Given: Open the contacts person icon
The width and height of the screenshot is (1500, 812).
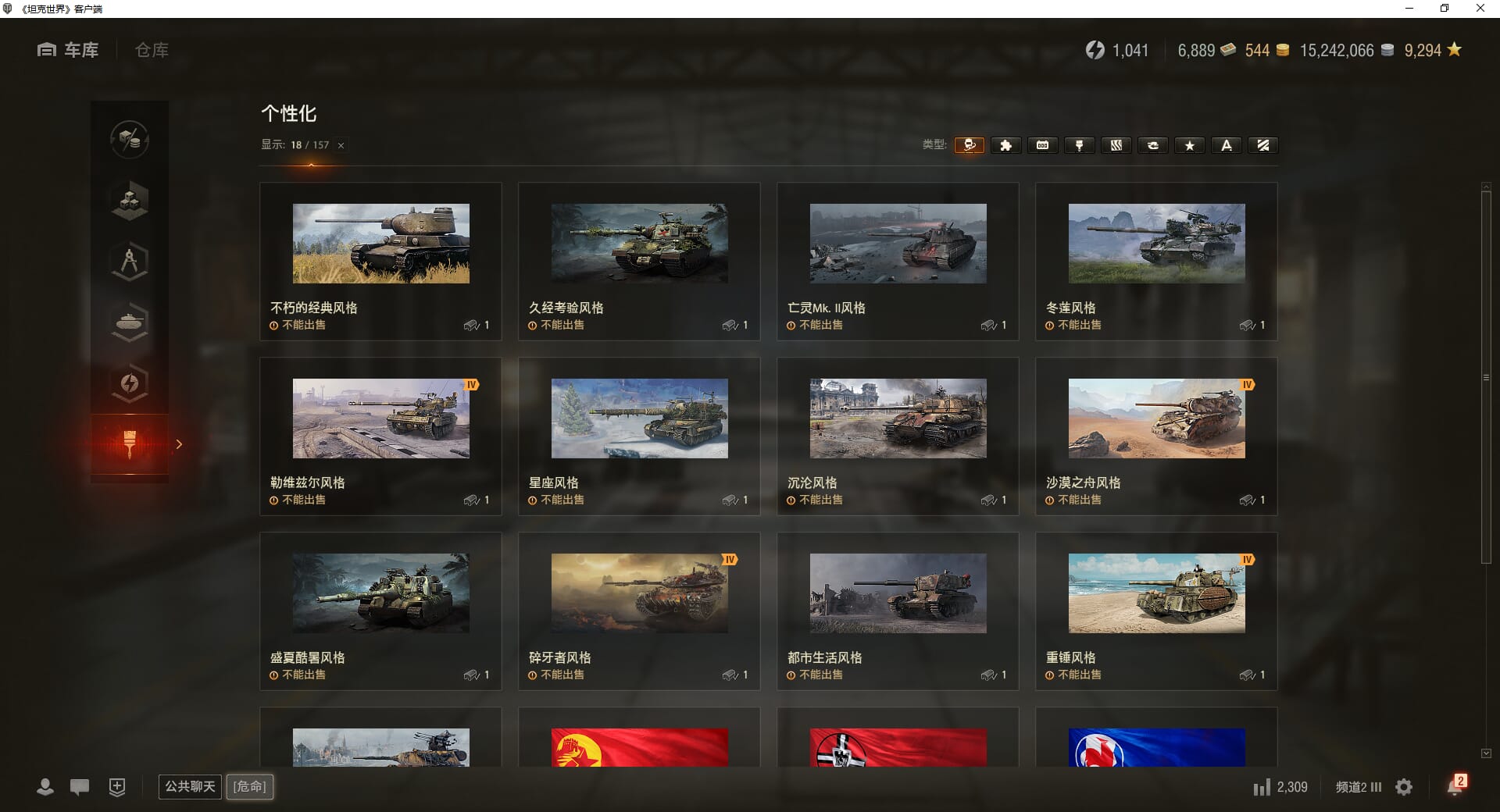Looking at the screenshot, I should (x=45, y=787).
